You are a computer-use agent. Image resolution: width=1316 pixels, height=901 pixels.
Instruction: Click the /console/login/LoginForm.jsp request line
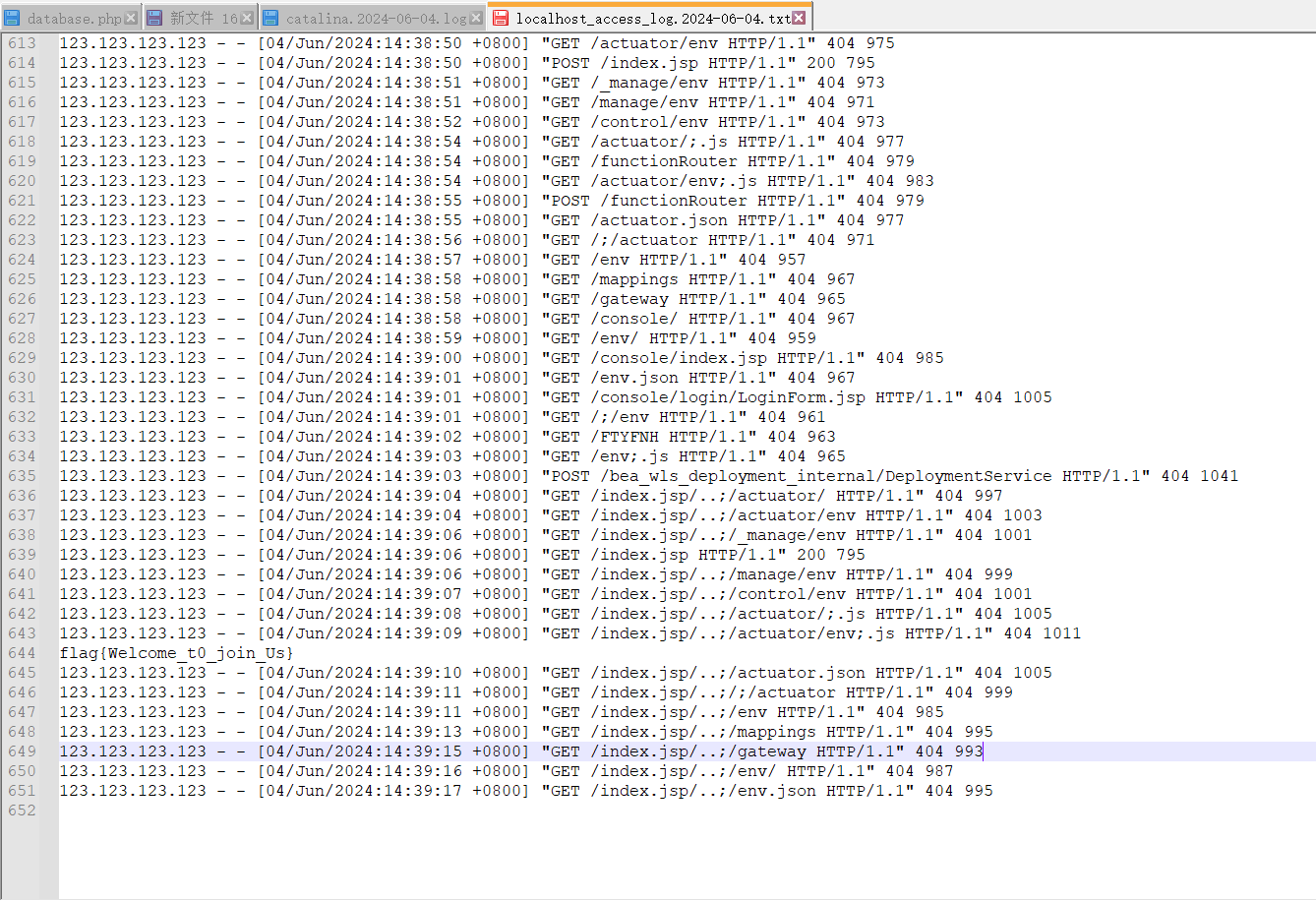pos(728,397)
